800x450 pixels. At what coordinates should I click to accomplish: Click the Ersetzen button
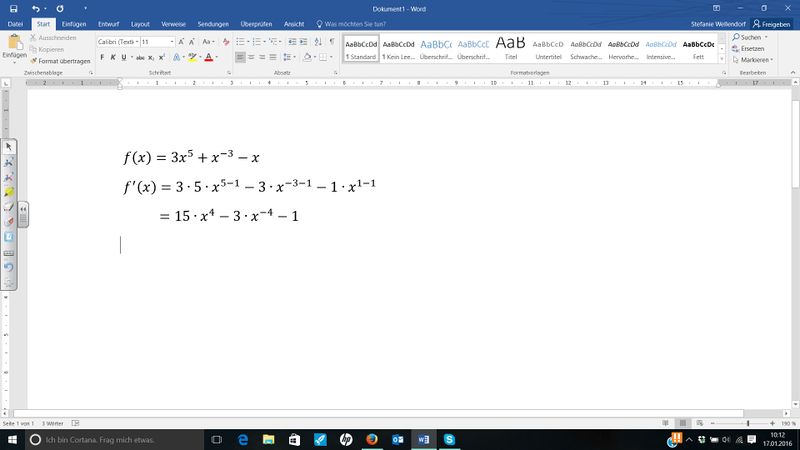coord(751,48)
